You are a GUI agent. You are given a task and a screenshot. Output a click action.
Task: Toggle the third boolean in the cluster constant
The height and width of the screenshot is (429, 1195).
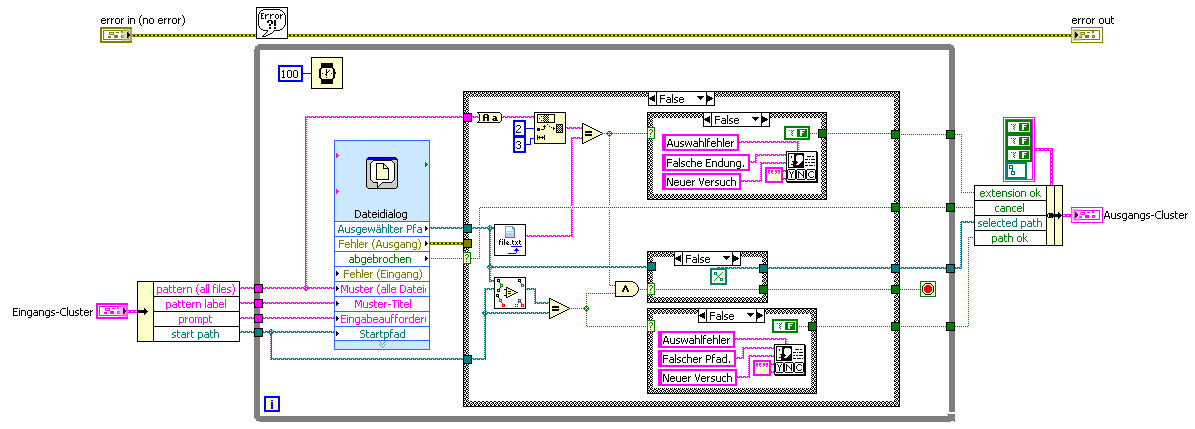(x=1017, y=155)
